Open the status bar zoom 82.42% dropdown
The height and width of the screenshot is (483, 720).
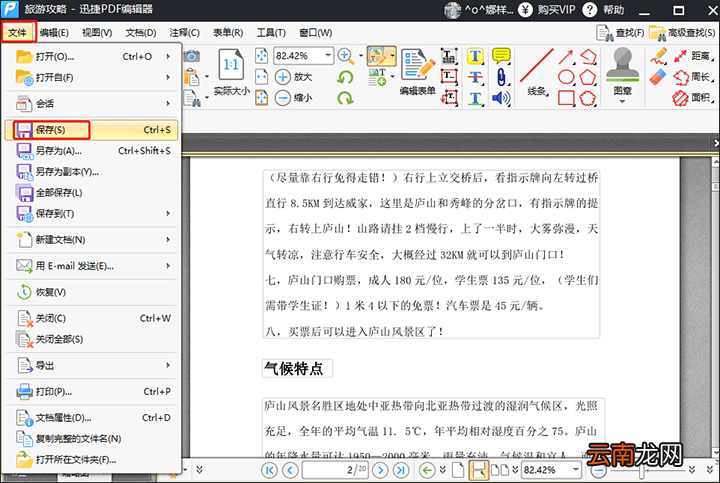575,470
